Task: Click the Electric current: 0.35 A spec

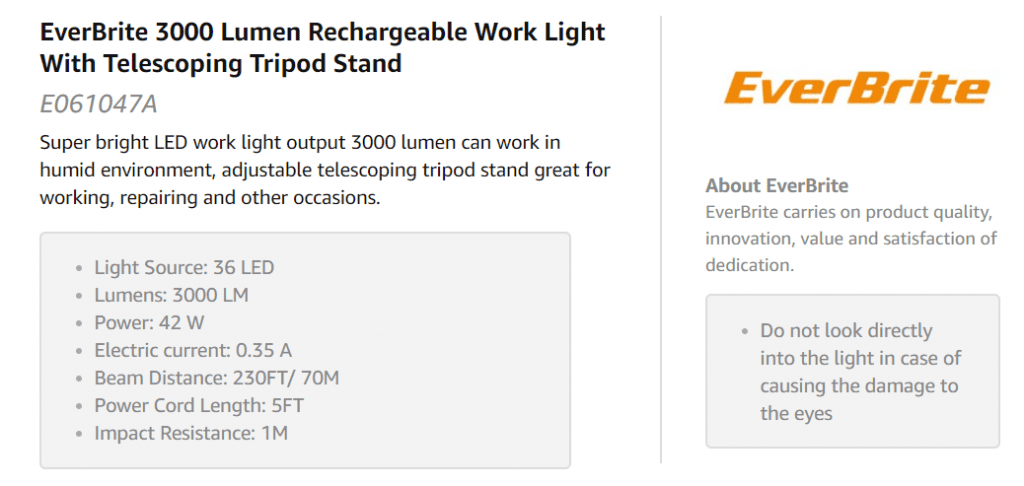Action: point(193,351)
